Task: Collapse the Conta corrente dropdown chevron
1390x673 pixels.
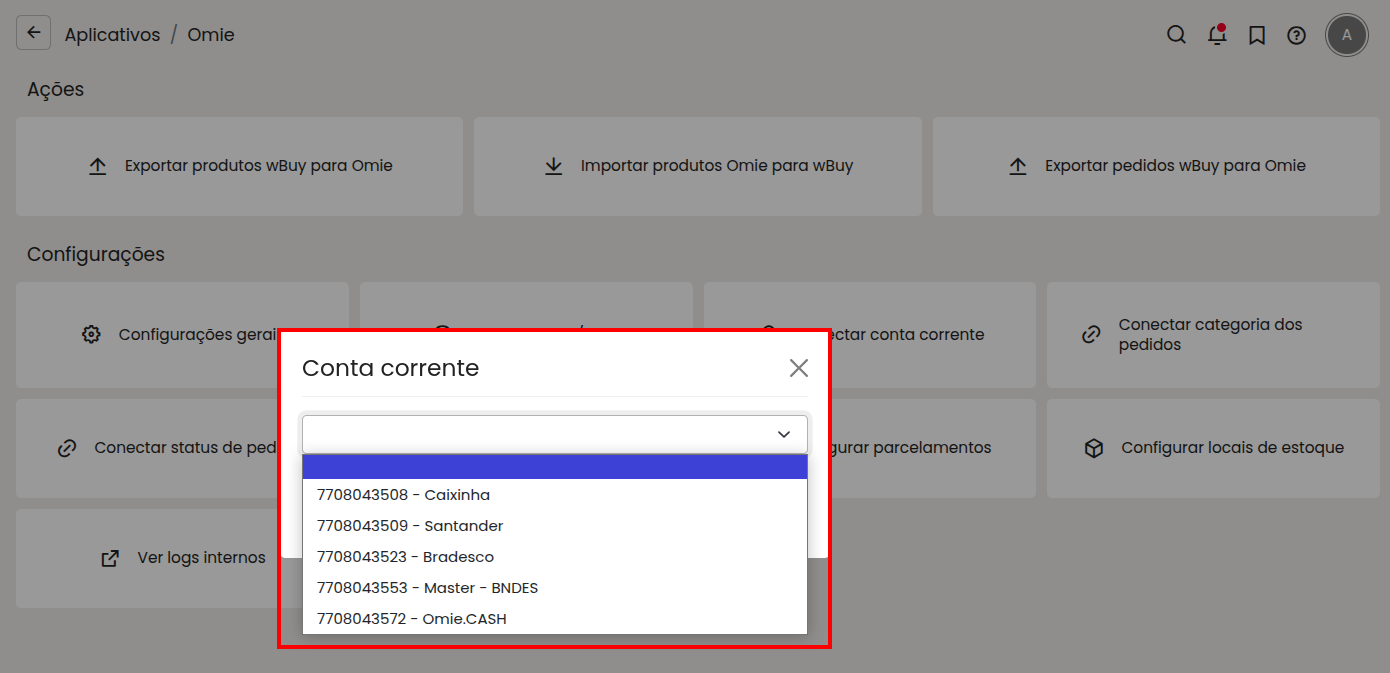Action: [783, 434]
